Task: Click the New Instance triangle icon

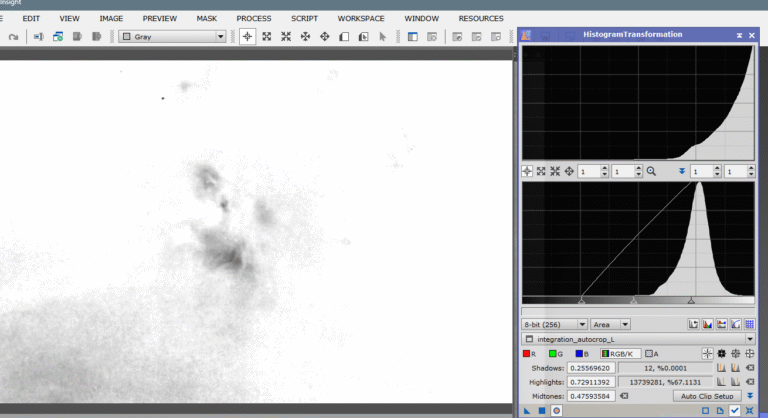Action: tap(527, 411)
